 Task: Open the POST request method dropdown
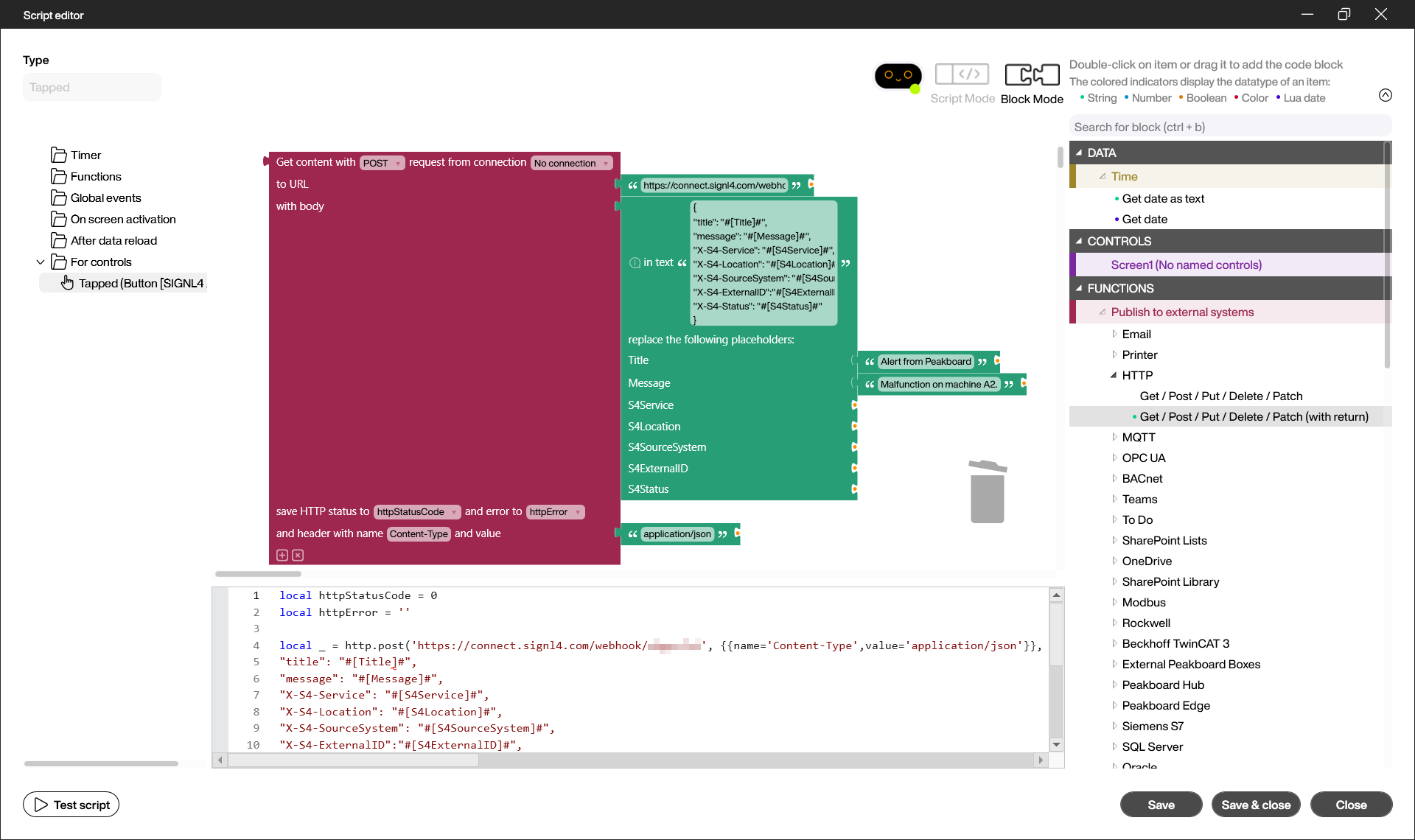(382, 163)
